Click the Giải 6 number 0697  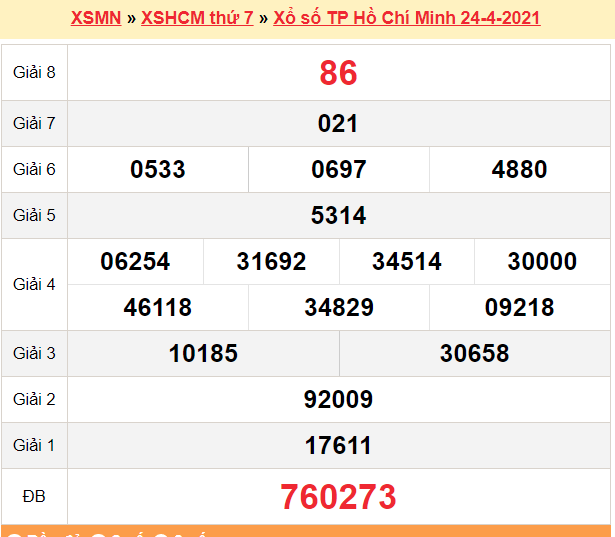tap(339, 169)
